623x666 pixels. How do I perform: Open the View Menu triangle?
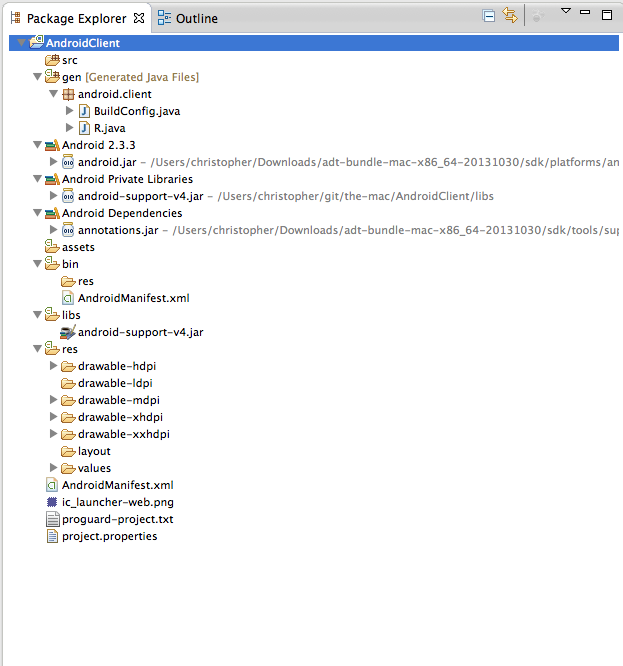tap(566, 11)
